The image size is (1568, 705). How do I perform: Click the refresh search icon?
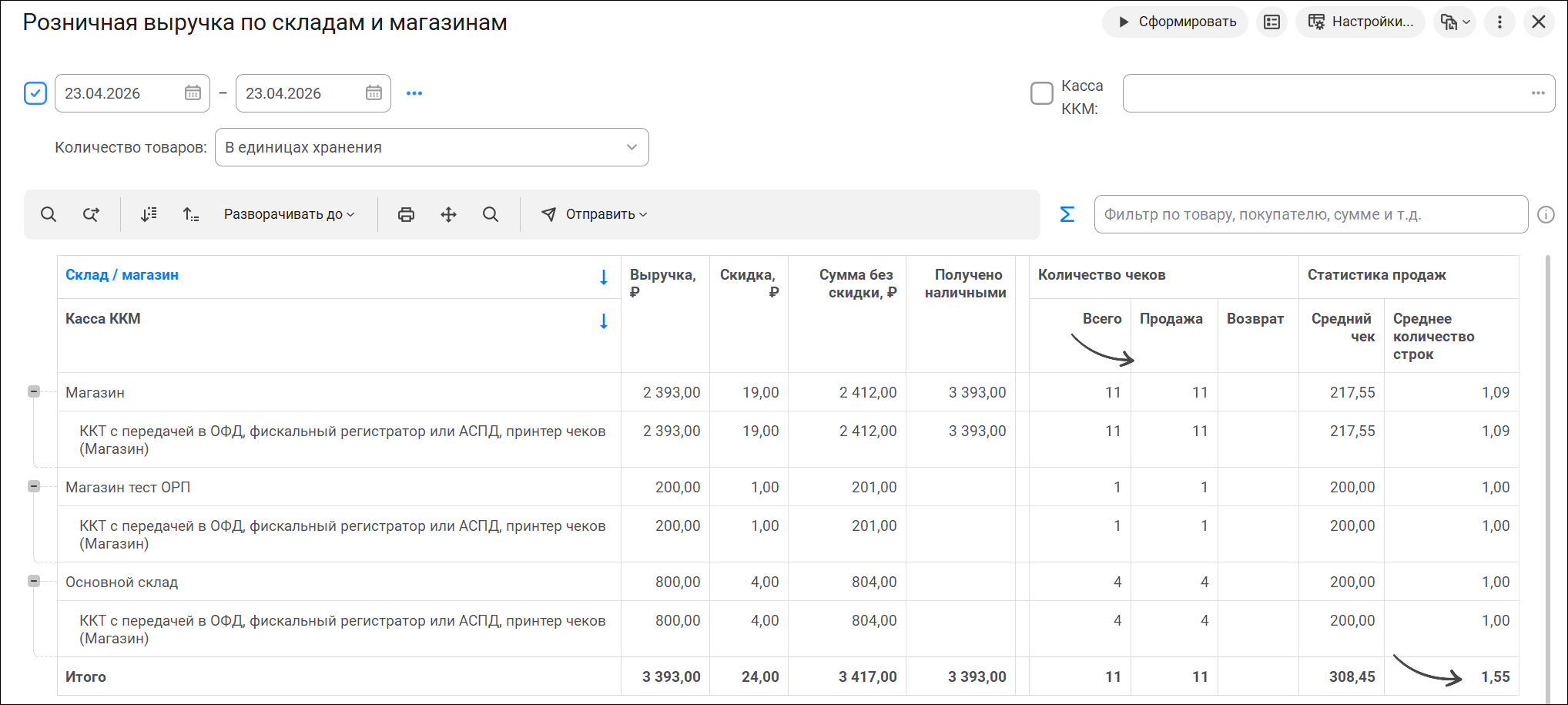point(91,214)
